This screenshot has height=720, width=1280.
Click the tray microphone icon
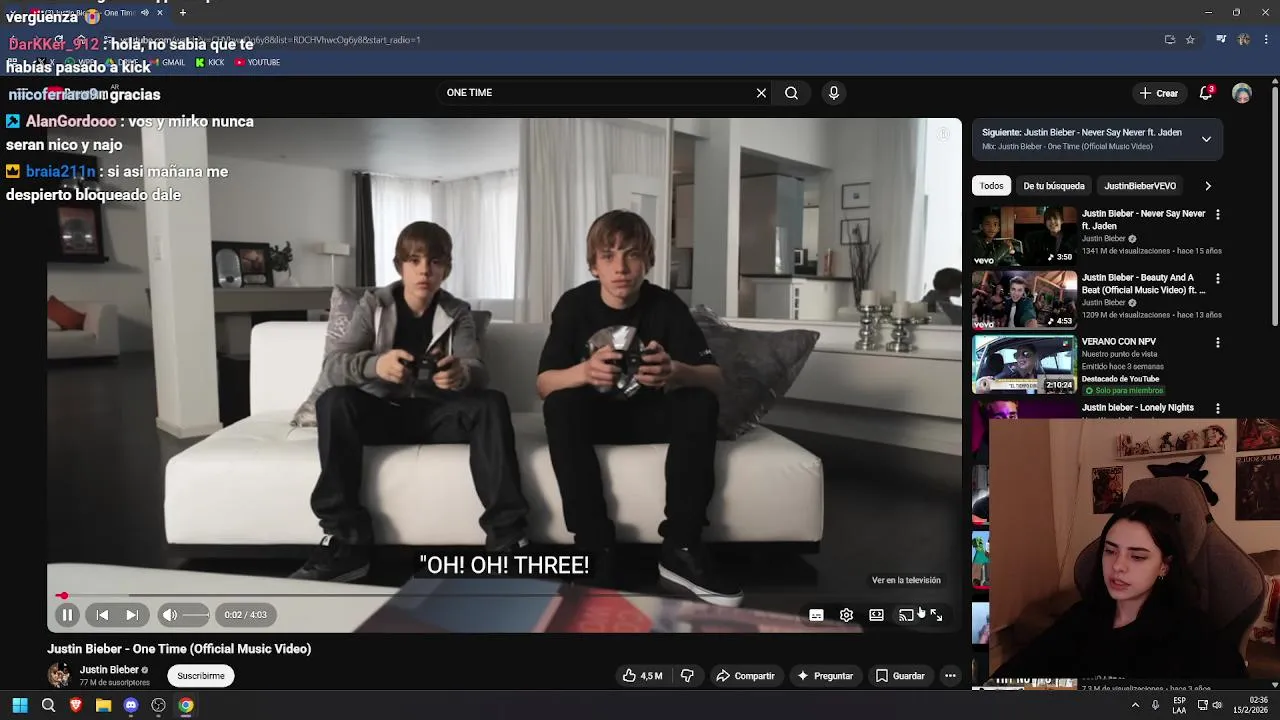[x=1156, y=705]
